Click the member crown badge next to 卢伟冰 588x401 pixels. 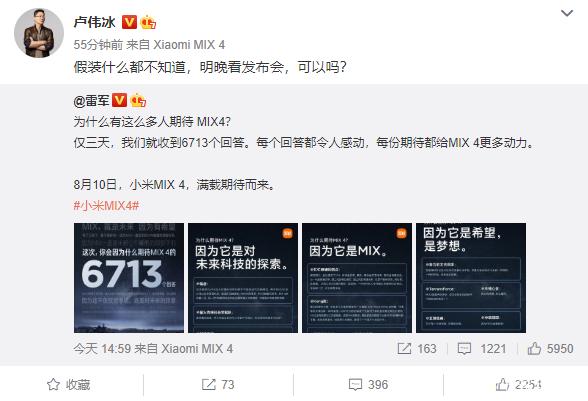click(148, 23)
